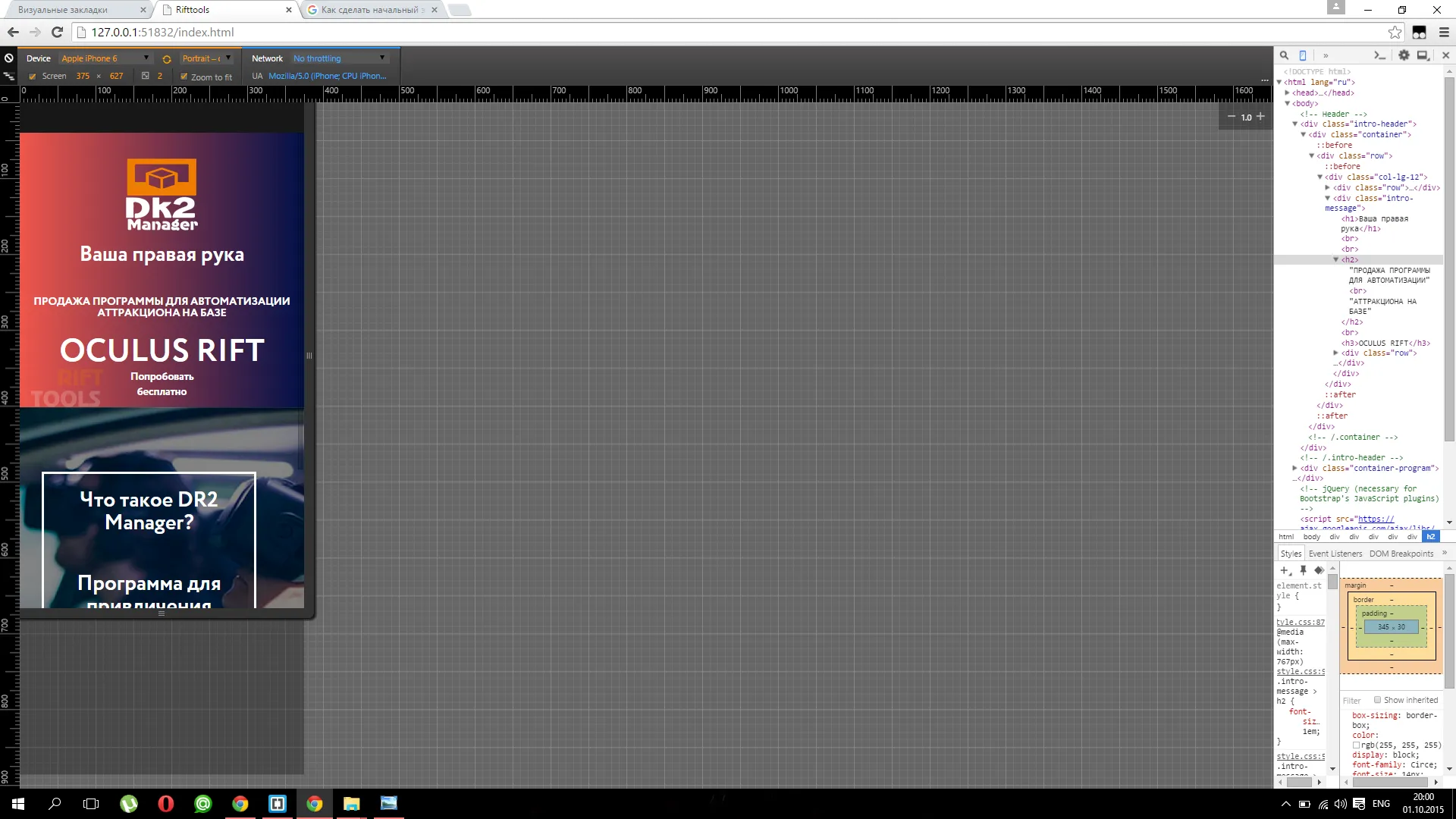1456x819 pixels.
Task: Collapse the selected h2 node
Action: (x=1336, y=259)
